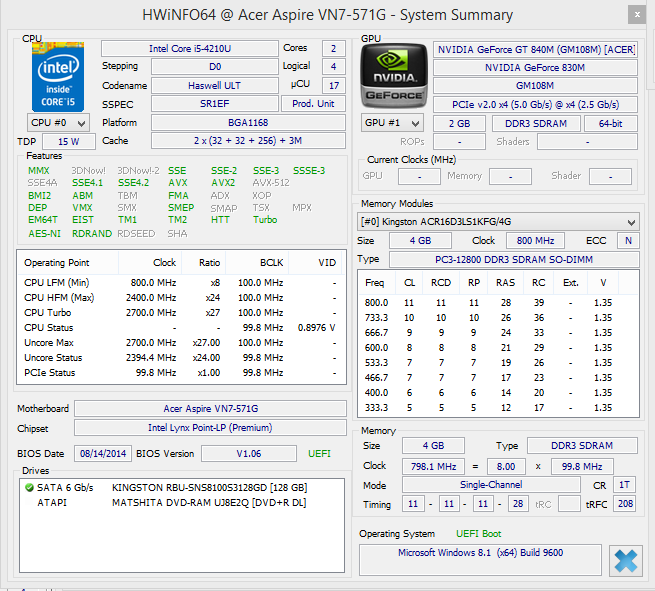Click the Freq column header

(x=375, y=283)
